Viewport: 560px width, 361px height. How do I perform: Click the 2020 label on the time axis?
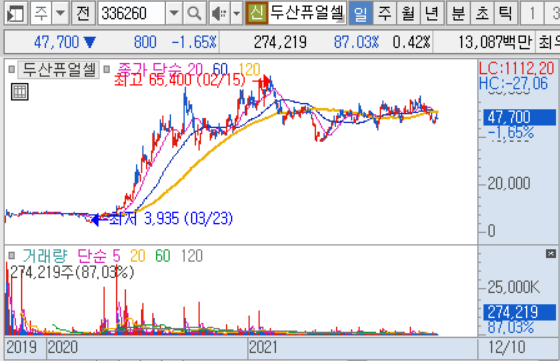[62, 347]
